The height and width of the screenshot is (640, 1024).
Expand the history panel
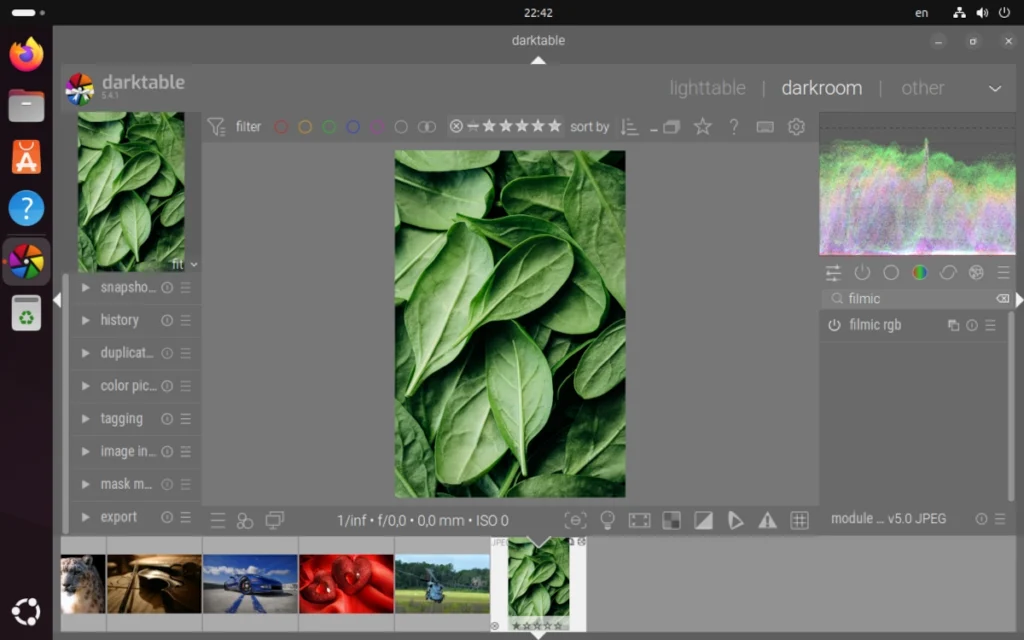pyautogui.click(x=86, y=320)
